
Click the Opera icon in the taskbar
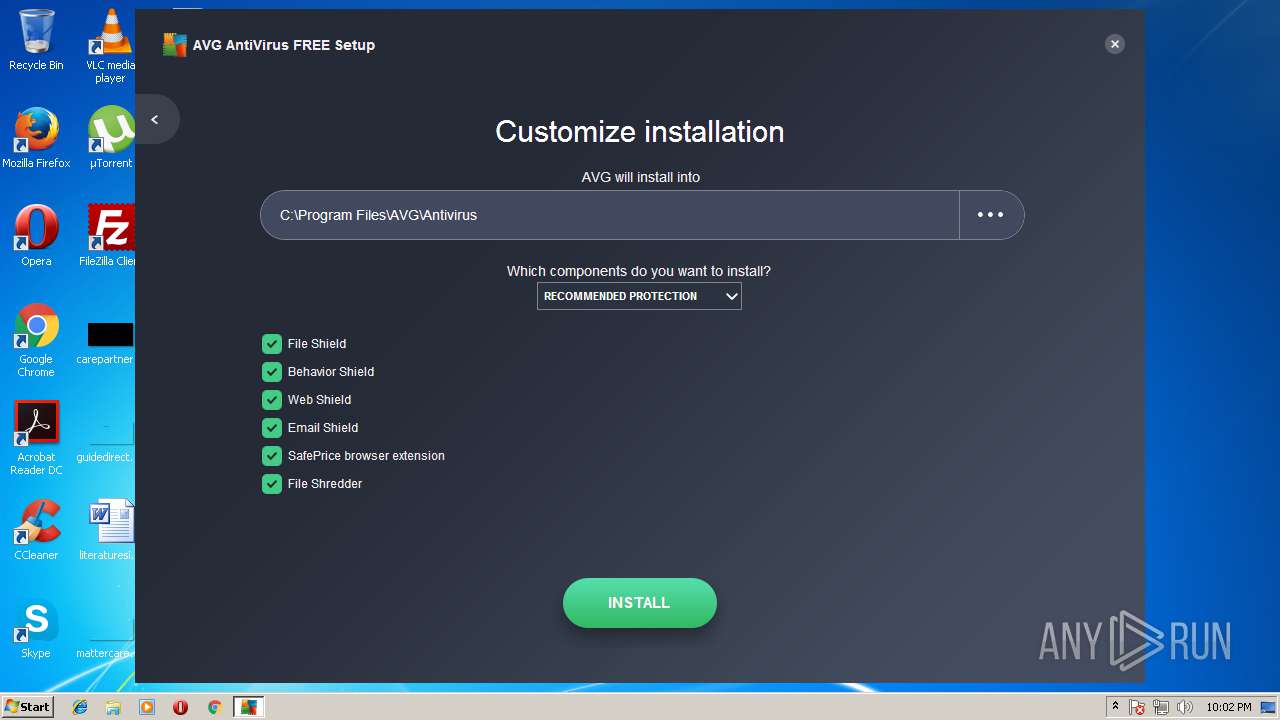180,707
